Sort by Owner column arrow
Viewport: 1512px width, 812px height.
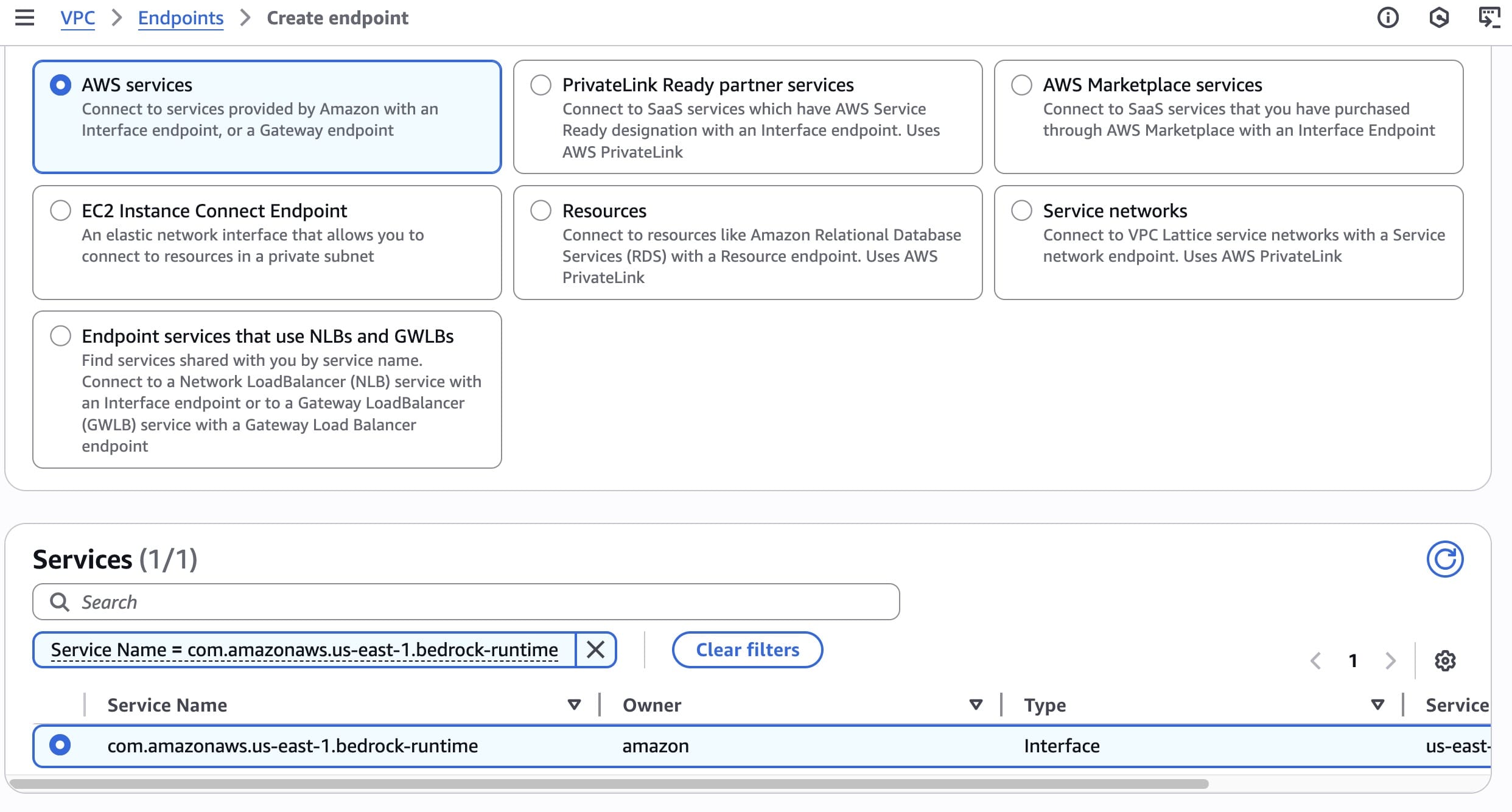[x=976, y=705]
